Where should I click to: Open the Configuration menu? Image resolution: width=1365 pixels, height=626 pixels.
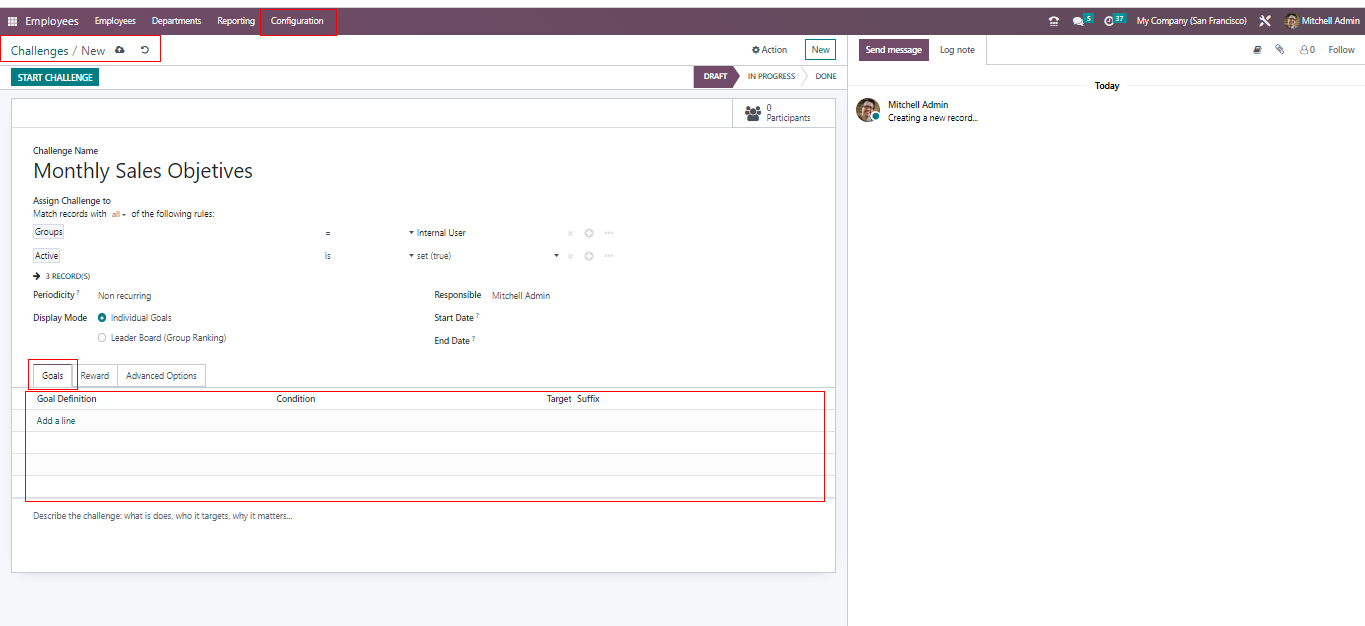[297, 21]
